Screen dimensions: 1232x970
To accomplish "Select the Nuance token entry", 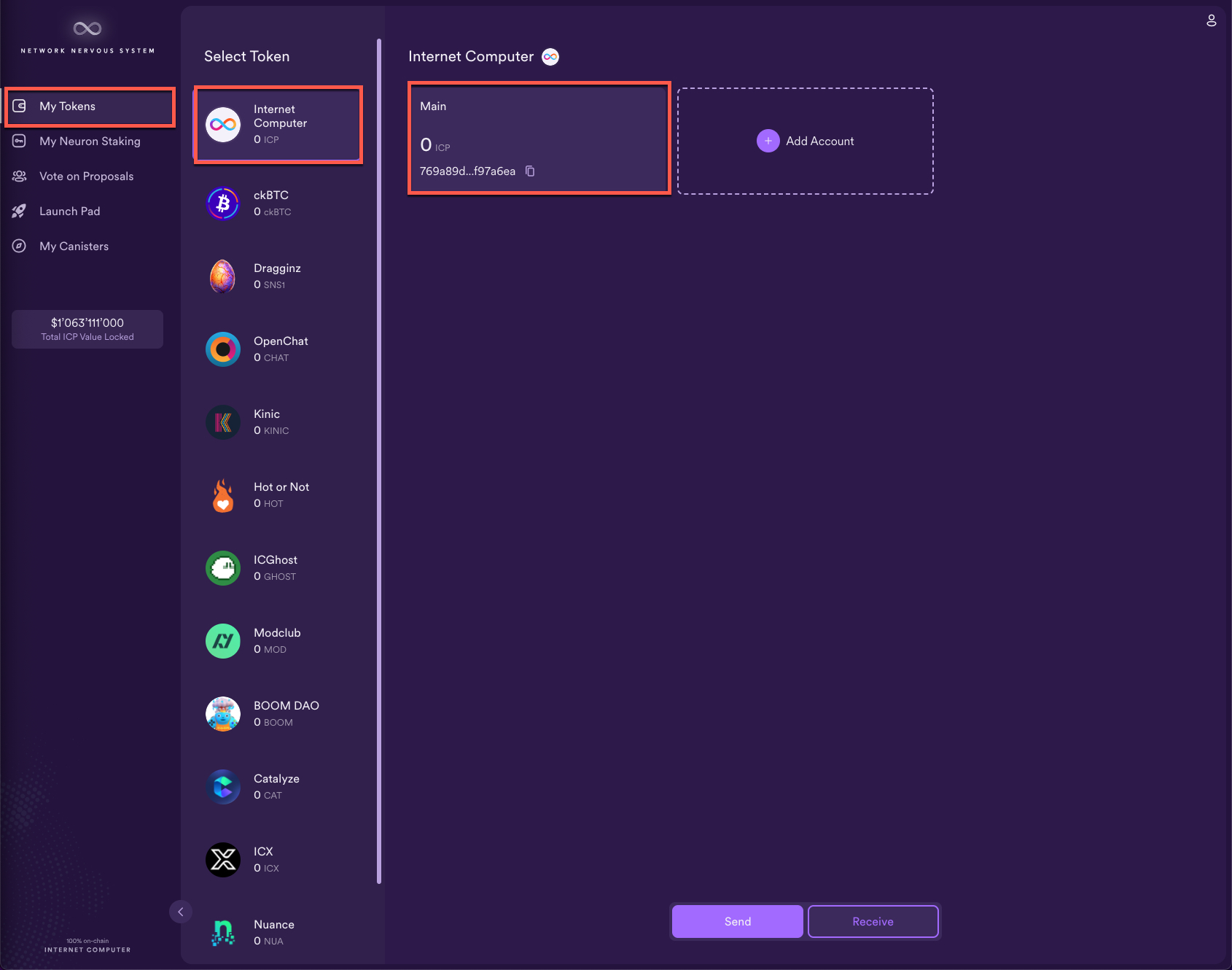I will coord(273,931).
